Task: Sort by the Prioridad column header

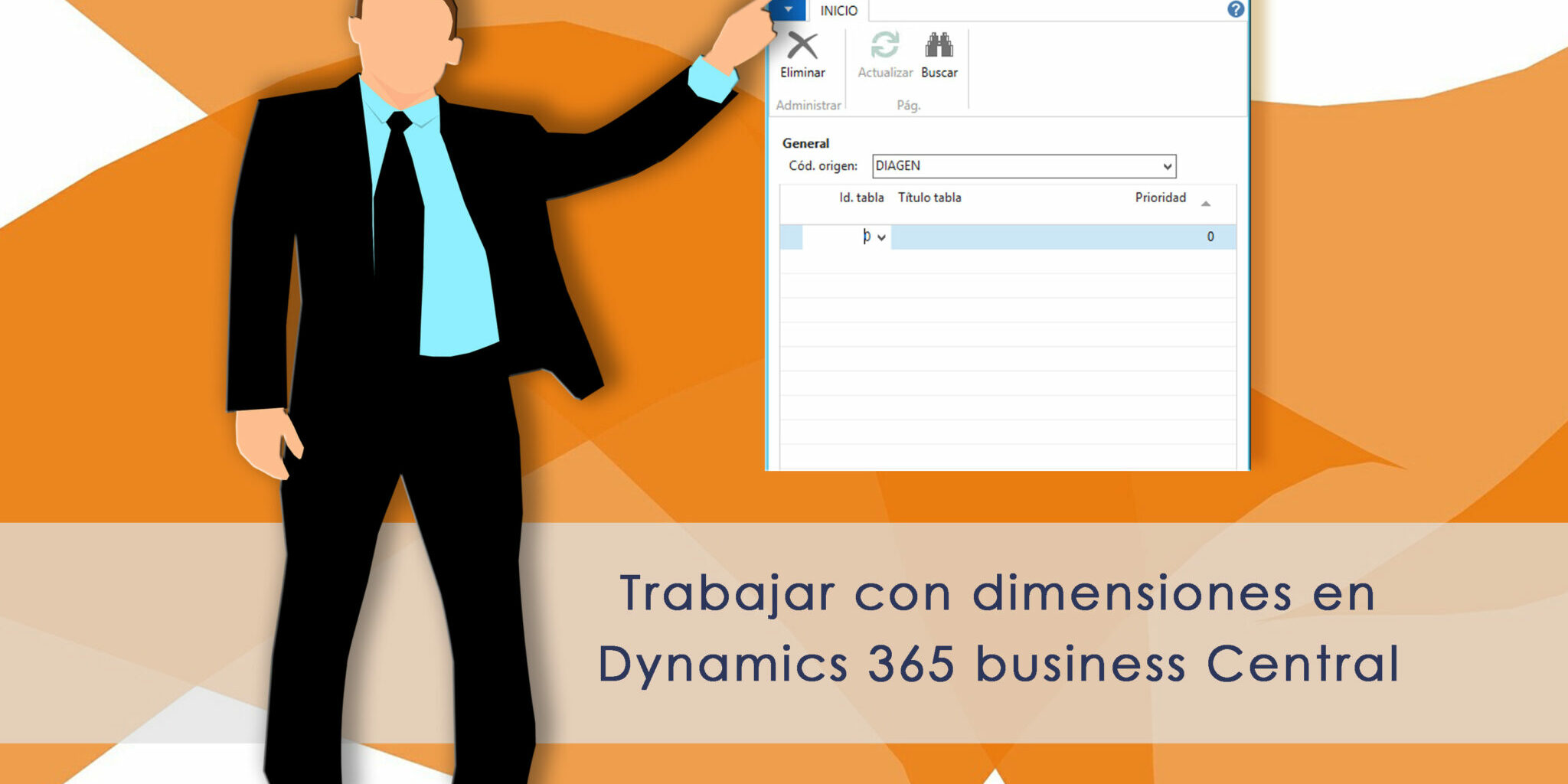Action: (1159, 198)
